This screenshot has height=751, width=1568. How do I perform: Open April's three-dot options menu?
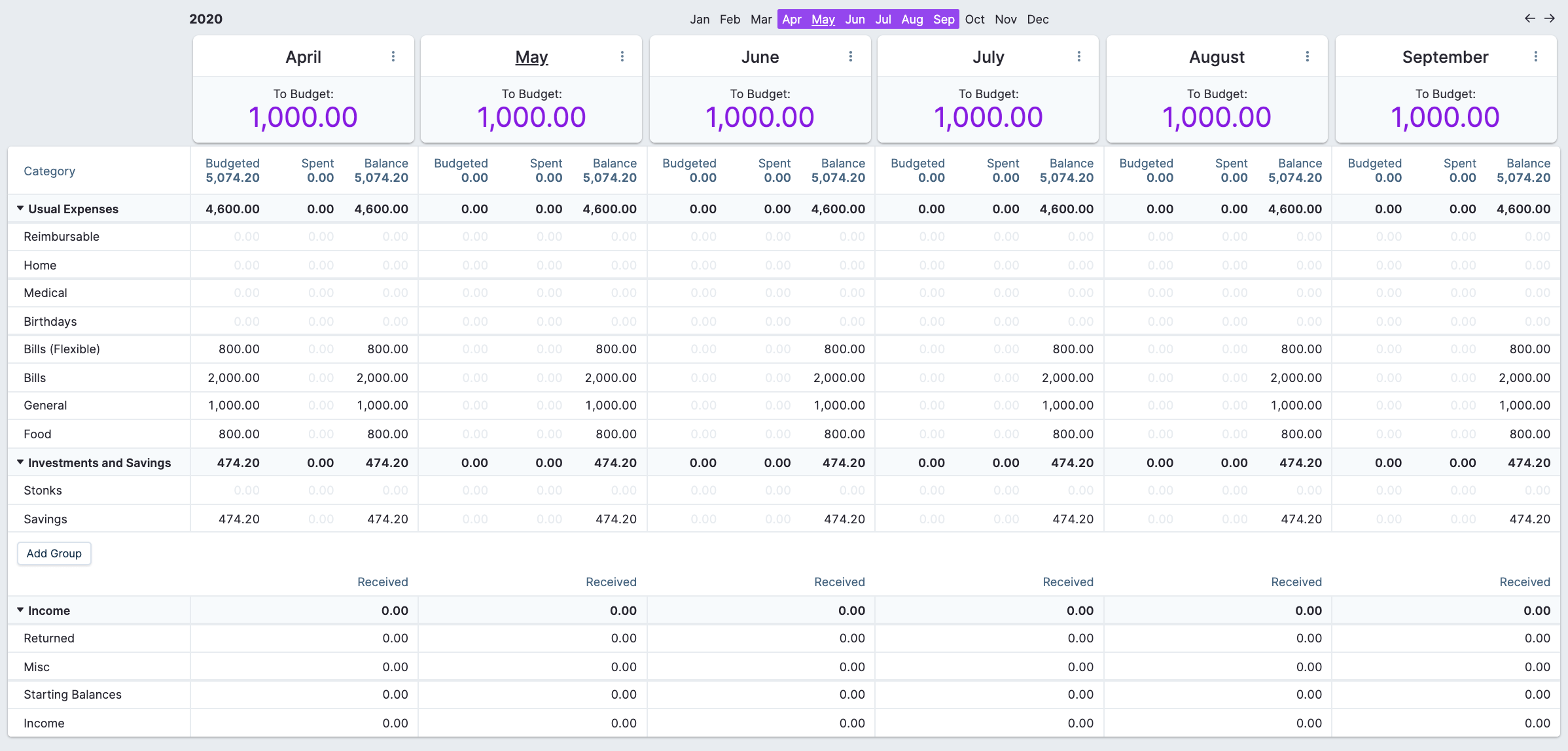click(393, 57)
